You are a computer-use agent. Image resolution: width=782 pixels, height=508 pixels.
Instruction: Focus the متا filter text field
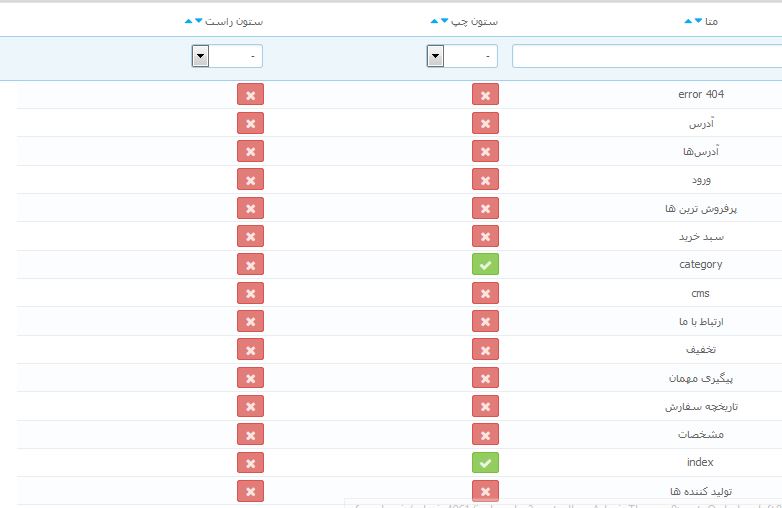[647, 56]
